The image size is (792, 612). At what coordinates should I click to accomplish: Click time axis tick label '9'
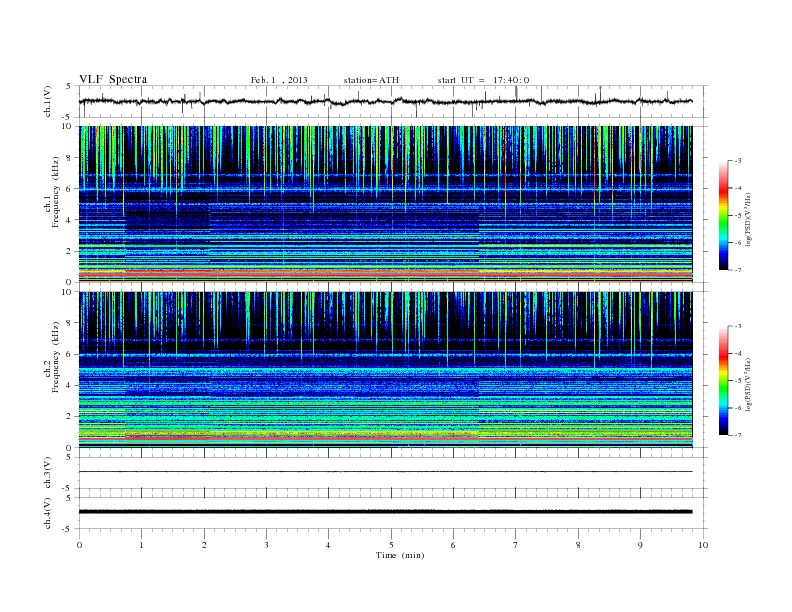point(640,545)
